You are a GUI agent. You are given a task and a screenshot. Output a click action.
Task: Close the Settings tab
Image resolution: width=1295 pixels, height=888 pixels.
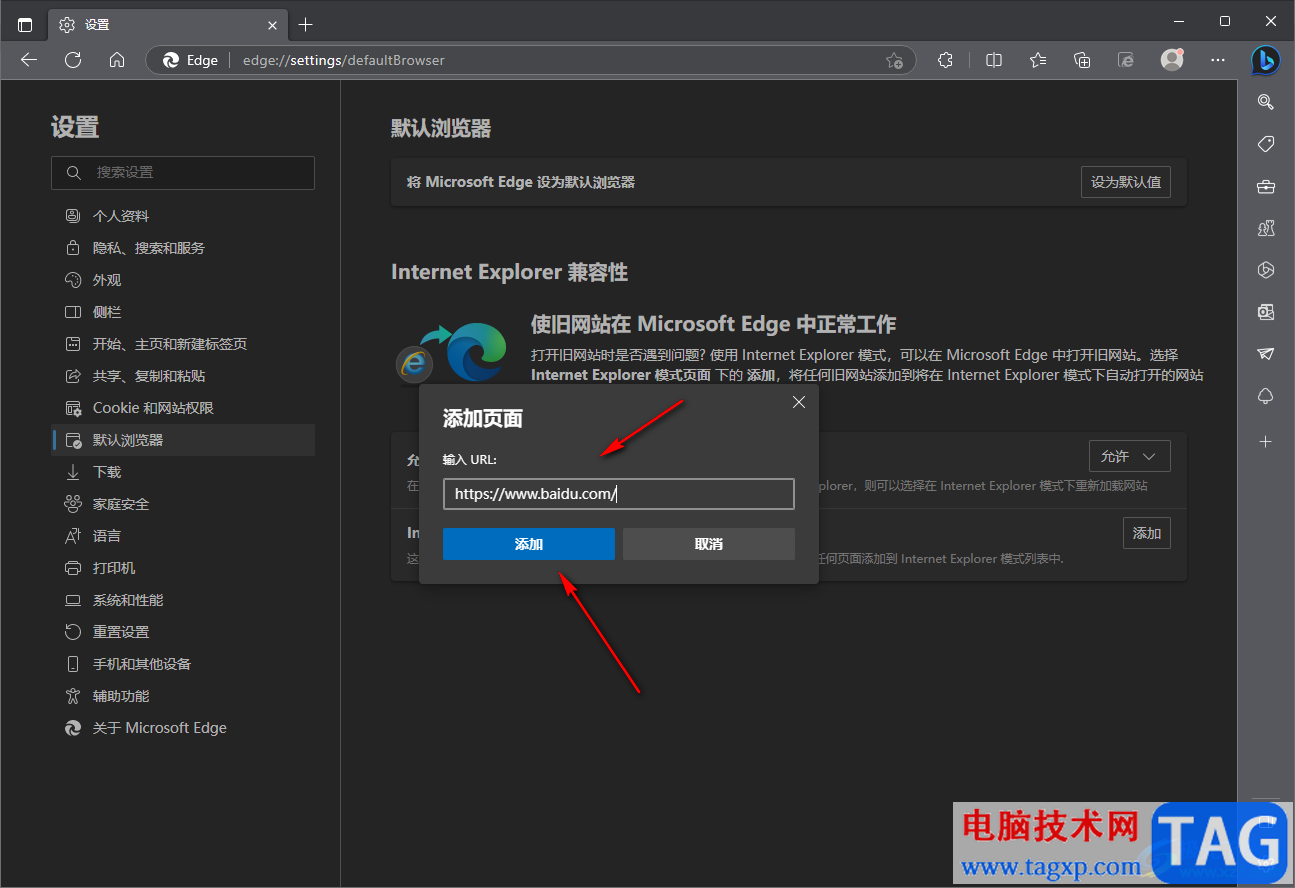point(272,24)
